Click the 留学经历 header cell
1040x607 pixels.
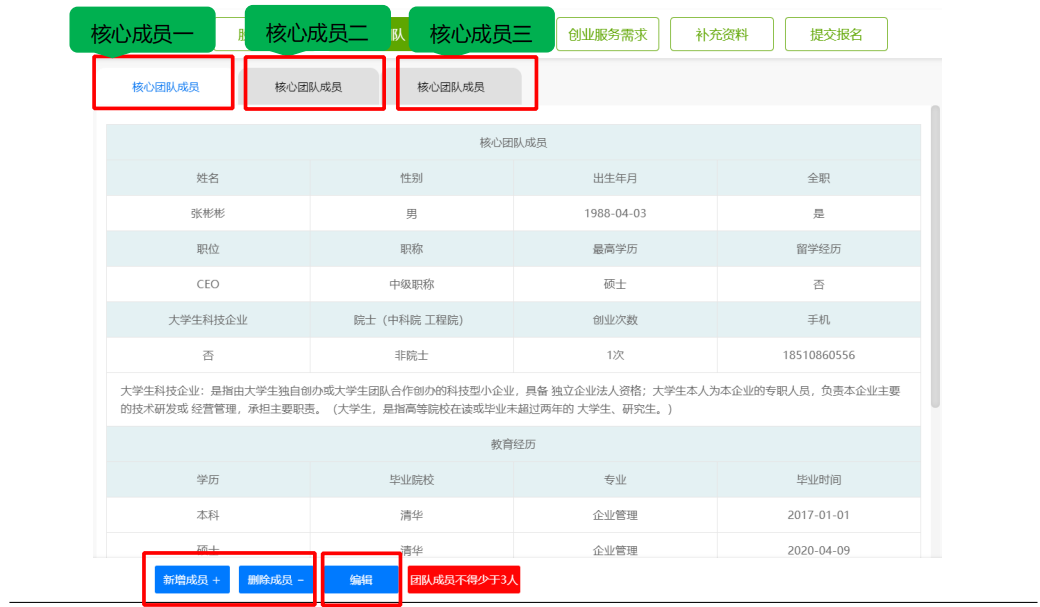coord(818,249)
